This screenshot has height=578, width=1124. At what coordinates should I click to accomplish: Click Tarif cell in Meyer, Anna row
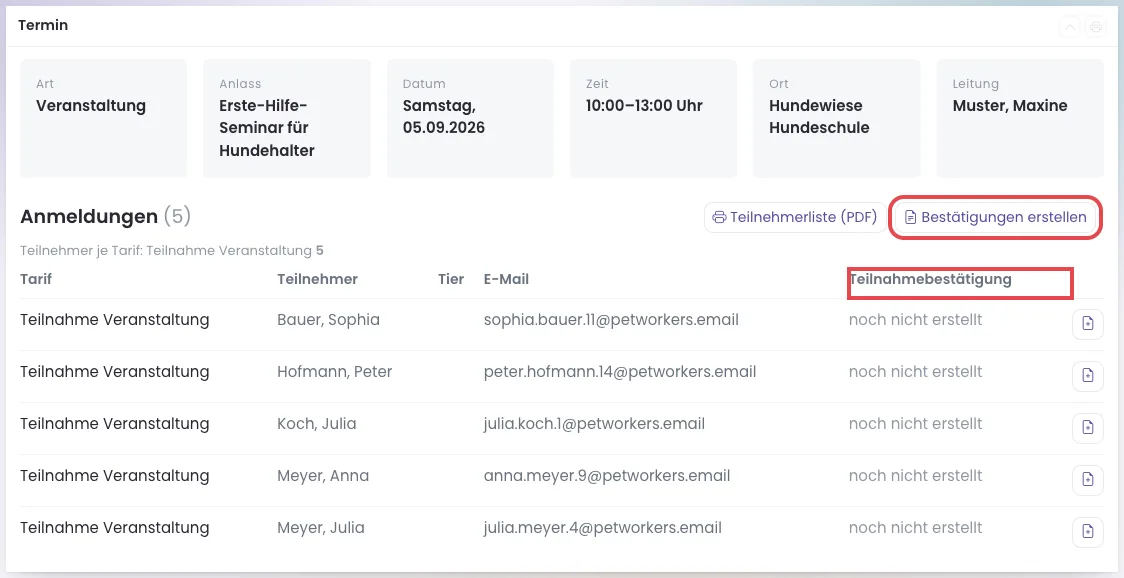tap(115, 476)
